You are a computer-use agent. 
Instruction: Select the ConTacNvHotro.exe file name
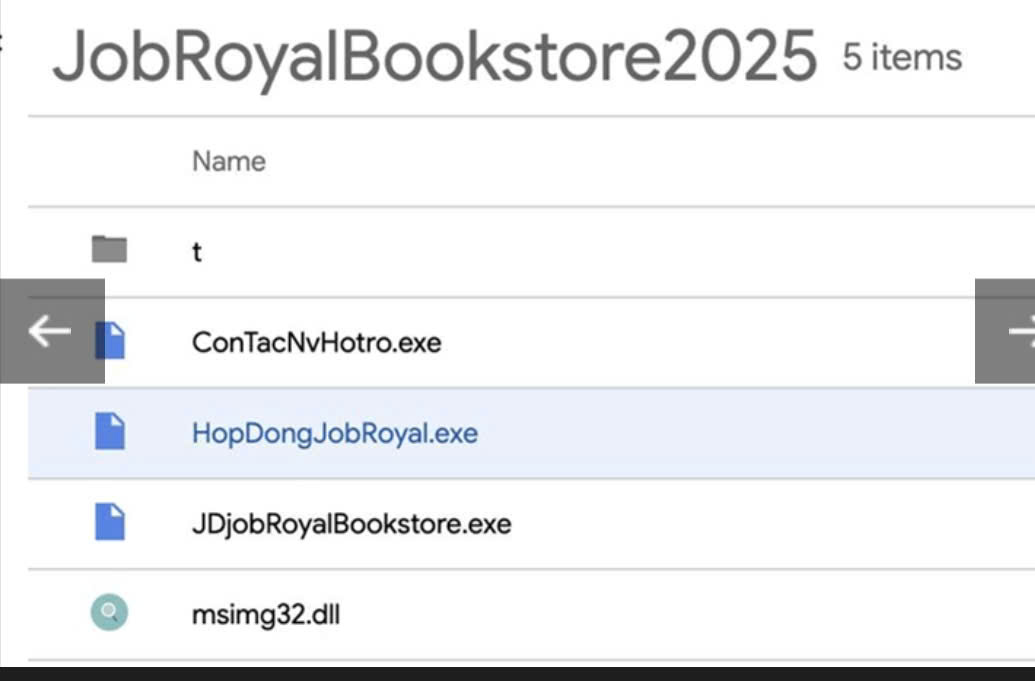pos(316,343)
